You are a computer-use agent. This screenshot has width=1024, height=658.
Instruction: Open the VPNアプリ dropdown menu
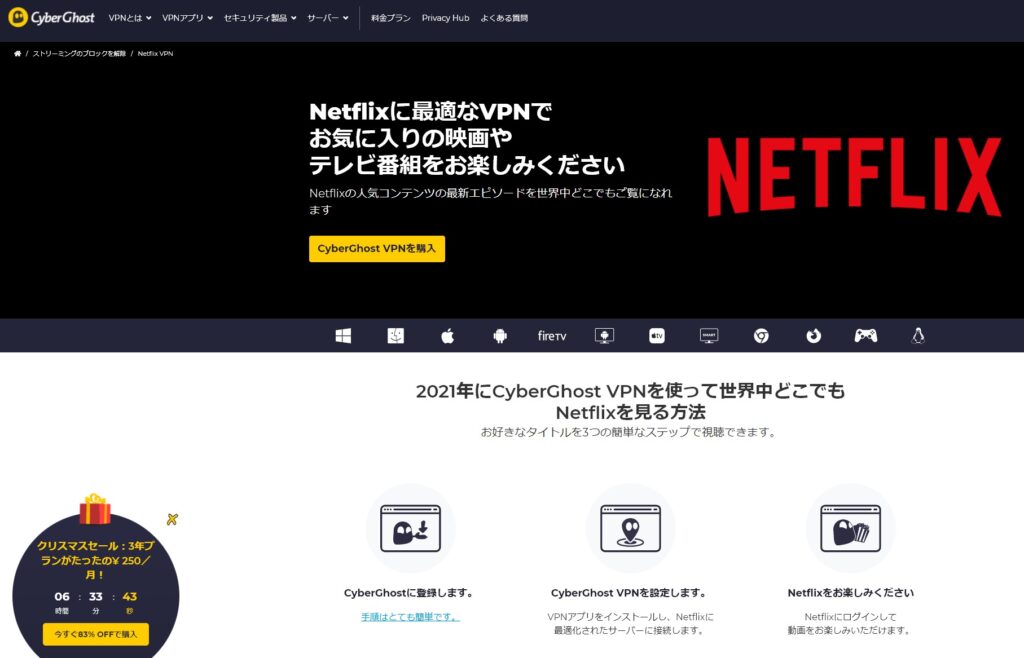(189, 17)
